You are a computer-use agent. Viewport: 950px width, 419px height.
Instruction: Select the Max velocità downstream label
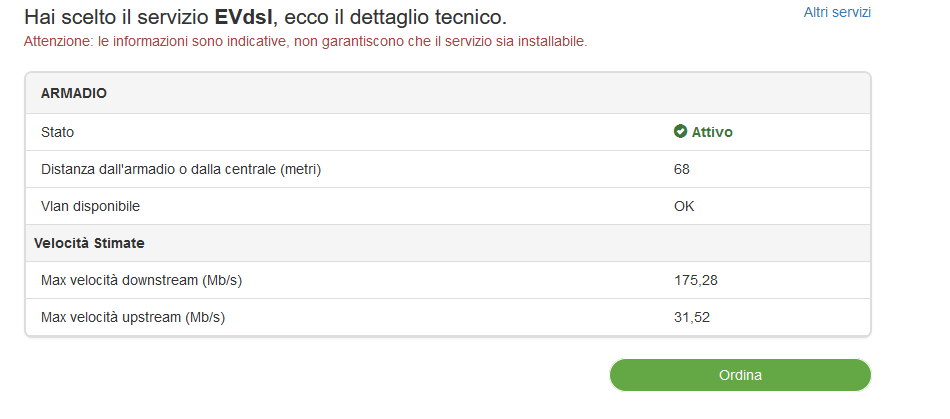click(x=141, y=280)
